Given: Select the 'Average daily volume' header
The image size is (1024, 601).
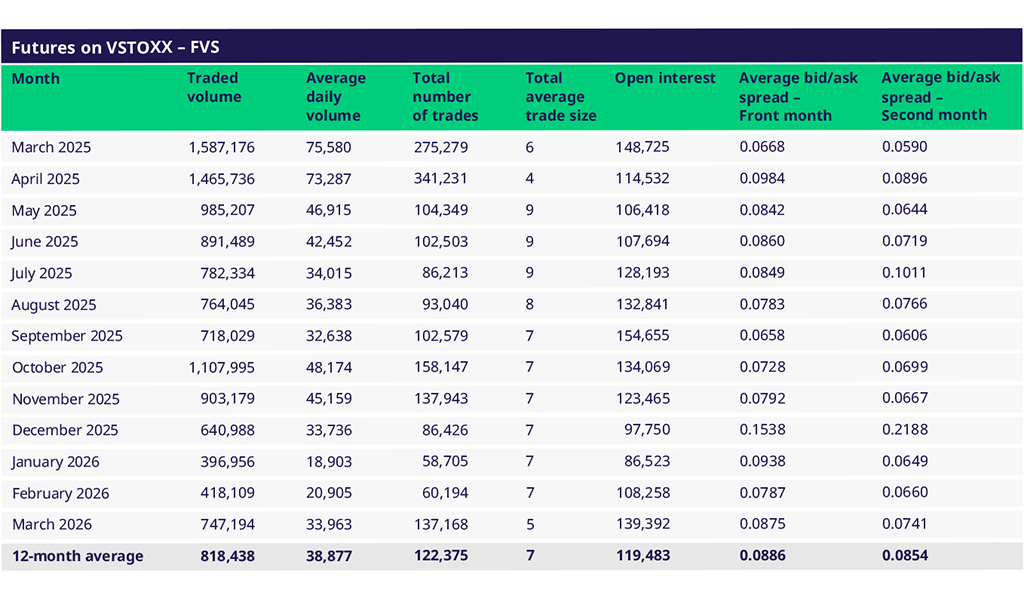Looking at the screenshot, I should point(335,96).
